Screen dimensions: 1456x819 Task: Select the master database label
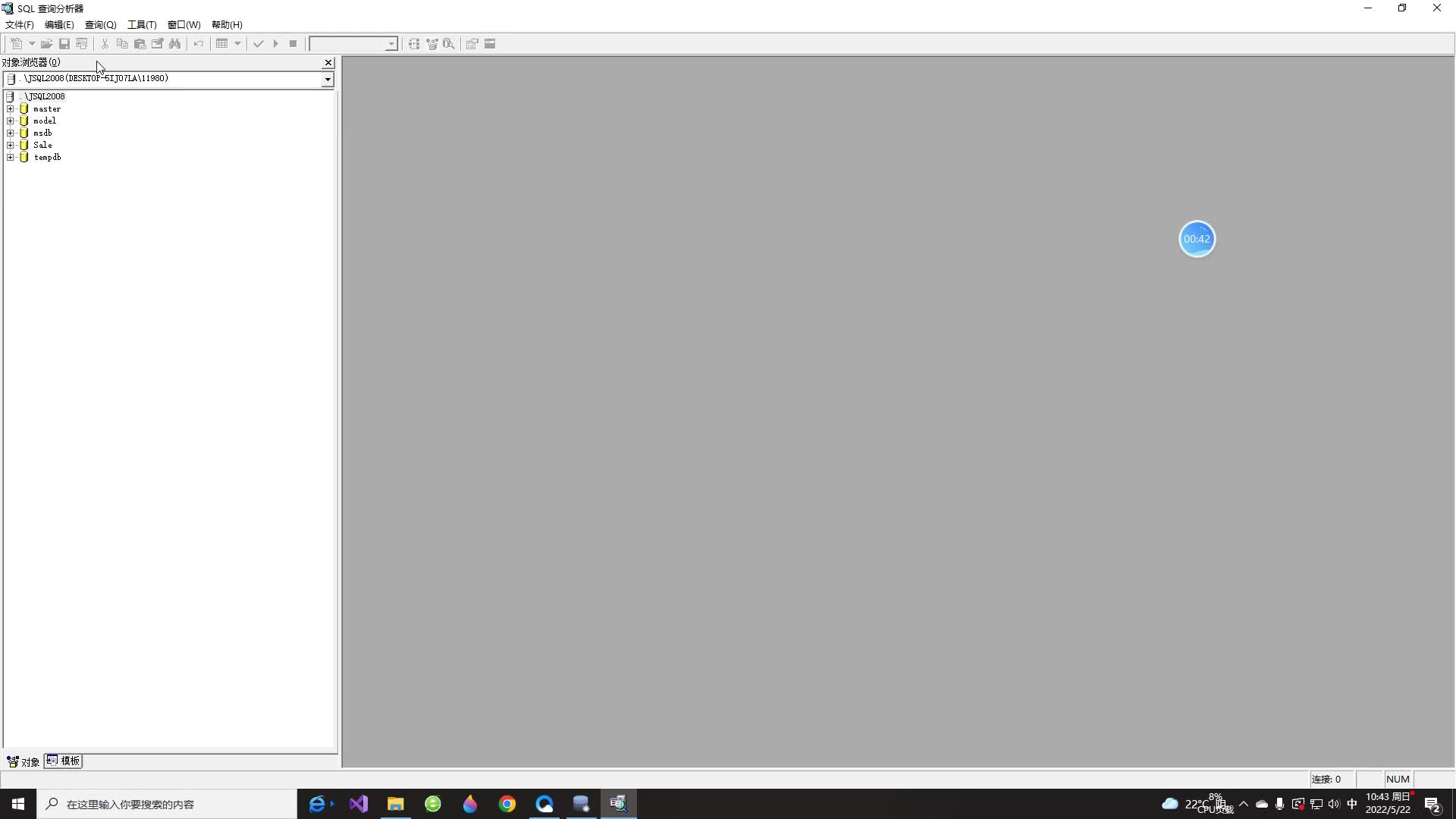point(47,108)
